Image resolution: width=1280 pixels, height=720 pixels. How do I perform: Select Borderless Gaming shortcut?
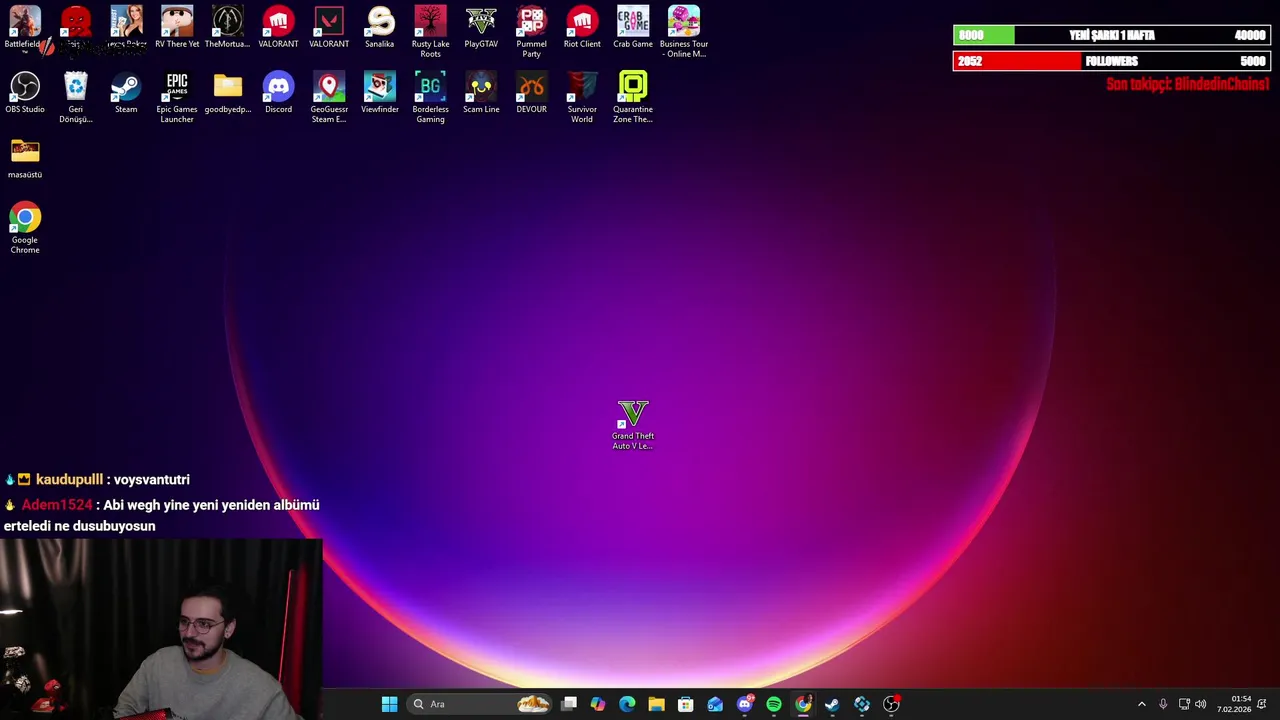coord(430,97)
